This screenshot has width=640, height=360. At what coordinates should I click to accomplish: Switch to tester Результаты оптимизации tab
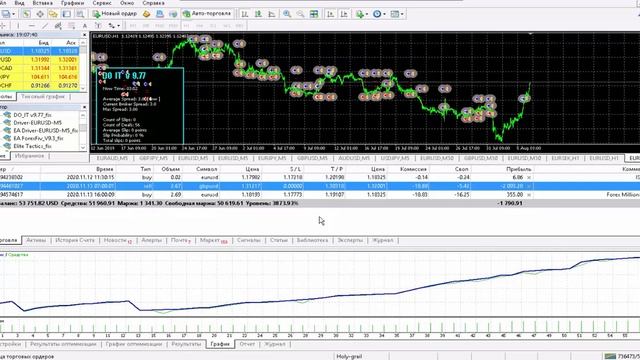click(x=63, y=344)
